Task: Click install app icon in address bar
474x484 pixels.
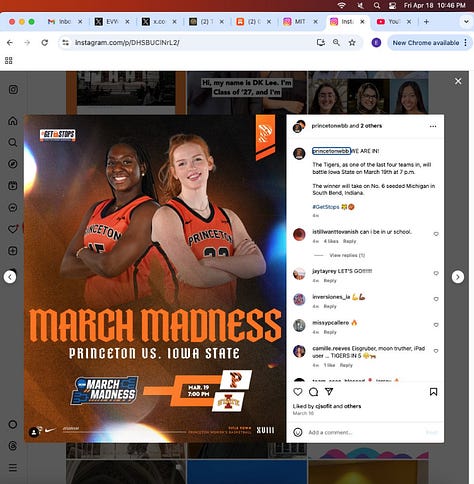Action: (x=321, y=42)
